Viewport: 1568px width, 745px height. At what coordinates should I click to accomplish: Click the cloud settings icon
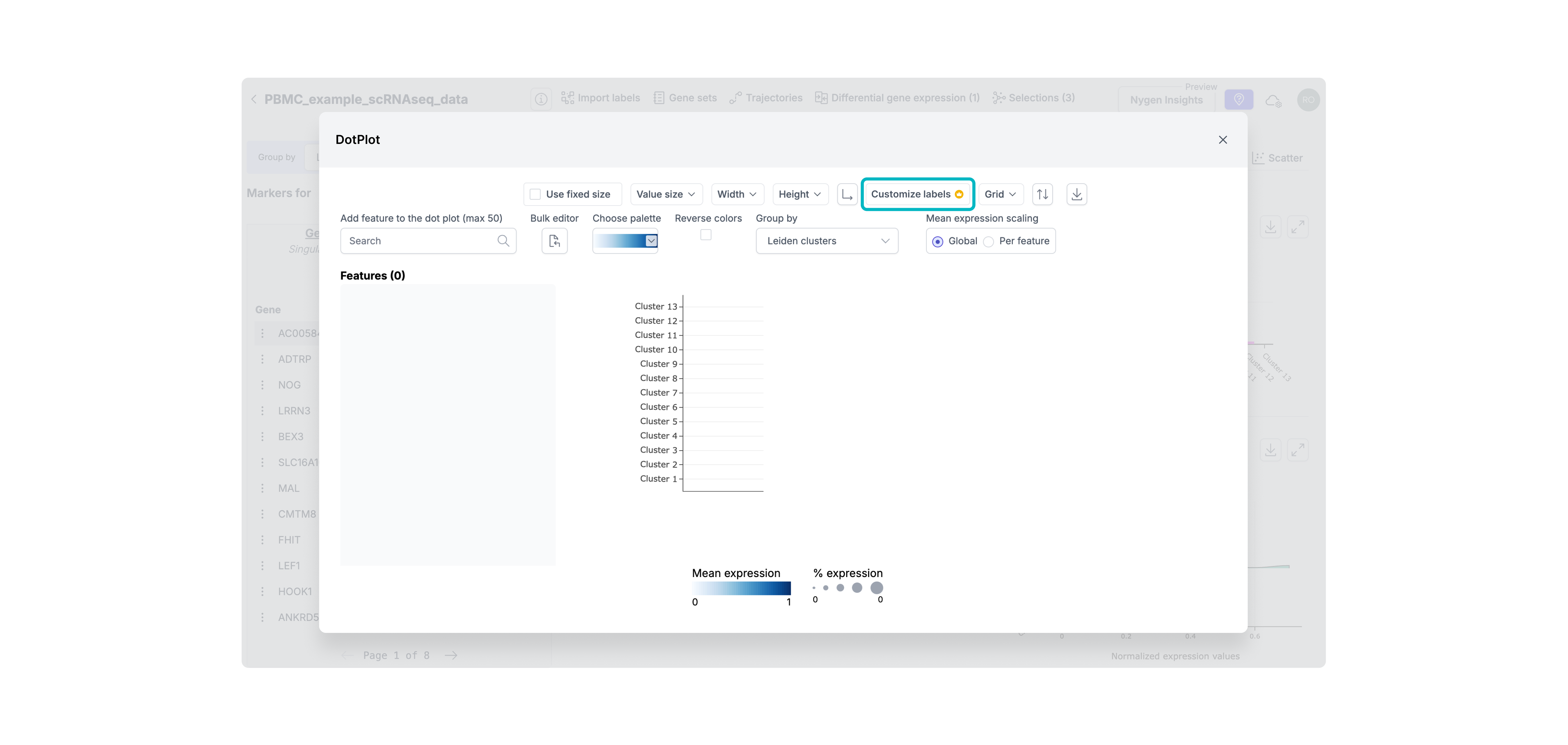[x=1273, y=100]
